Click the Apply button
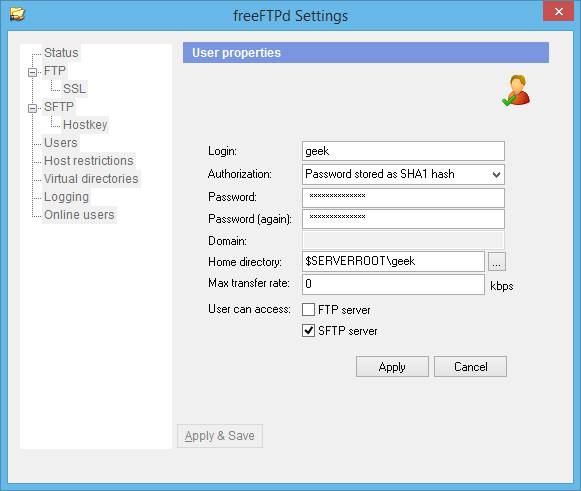 click(x=392, y=367)
